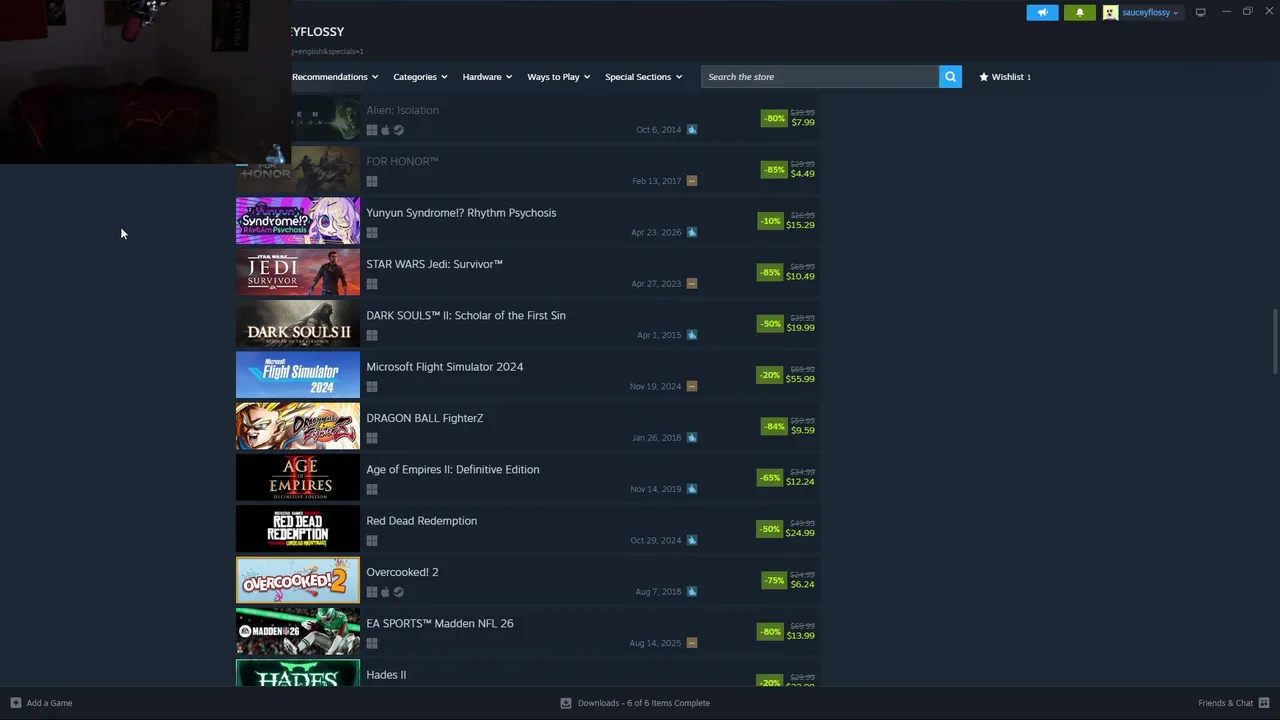Click the Jedi Survivor thumbnail

point(298,272)
